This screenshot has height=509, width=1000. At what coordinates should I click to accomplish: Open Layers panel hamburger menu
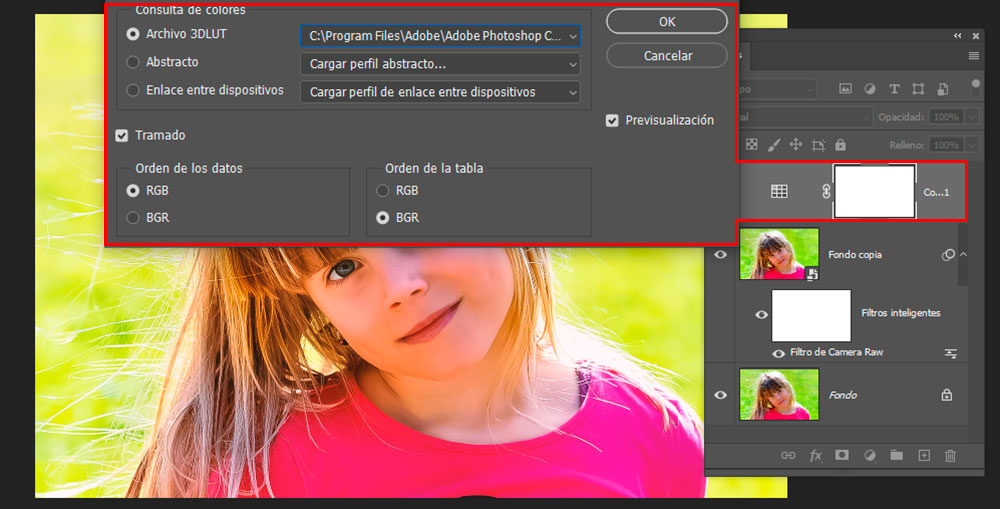click(x=974, y=56)
